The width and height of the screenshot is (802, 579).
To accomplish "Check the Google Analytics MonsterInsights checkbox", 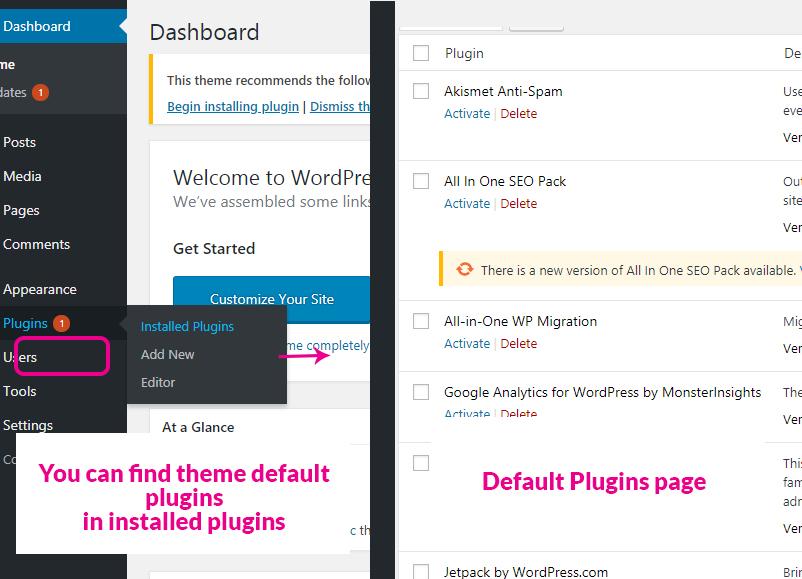I will point(421,392).
